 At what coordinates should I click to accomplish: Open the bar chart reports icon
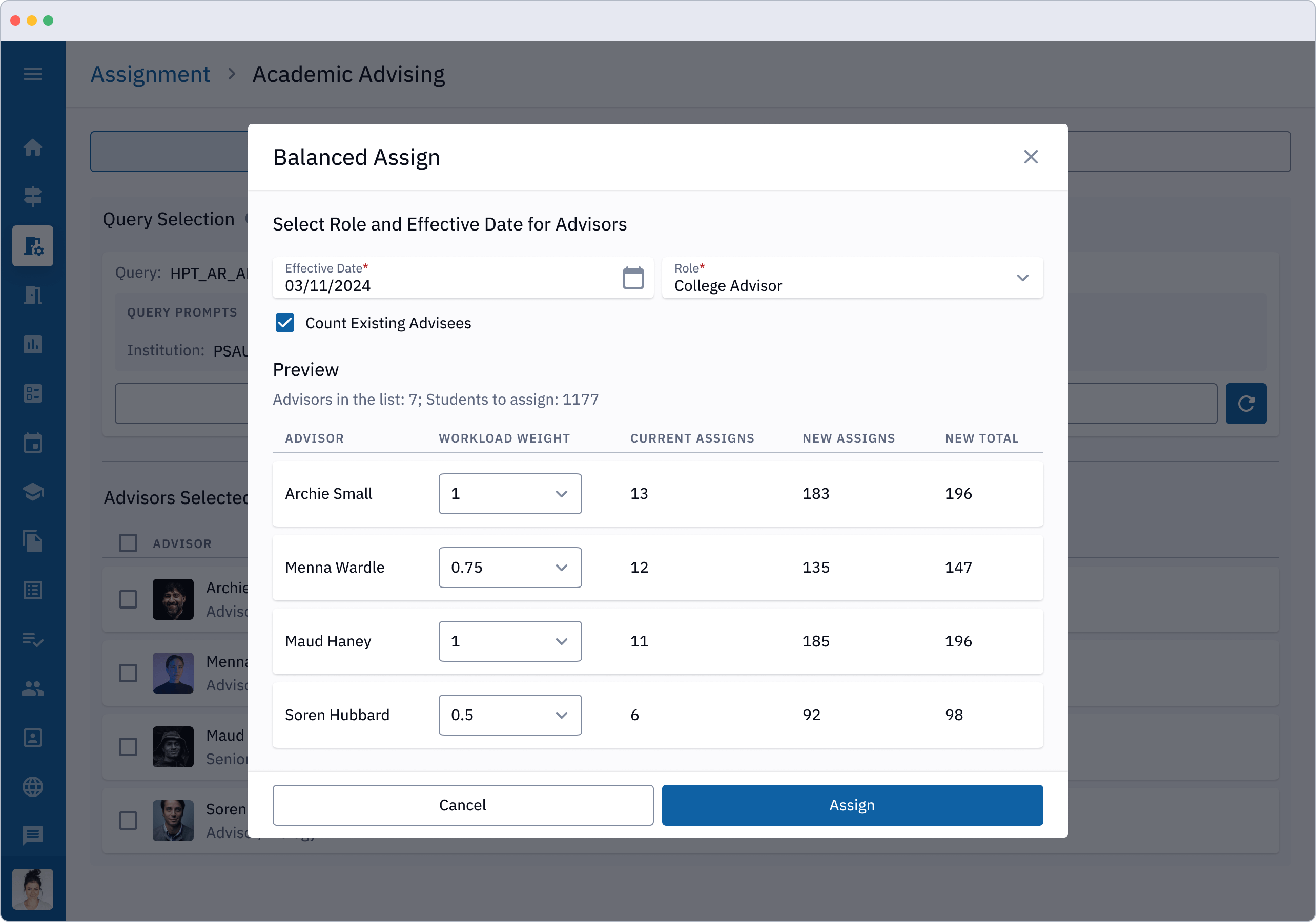(33, 344)
